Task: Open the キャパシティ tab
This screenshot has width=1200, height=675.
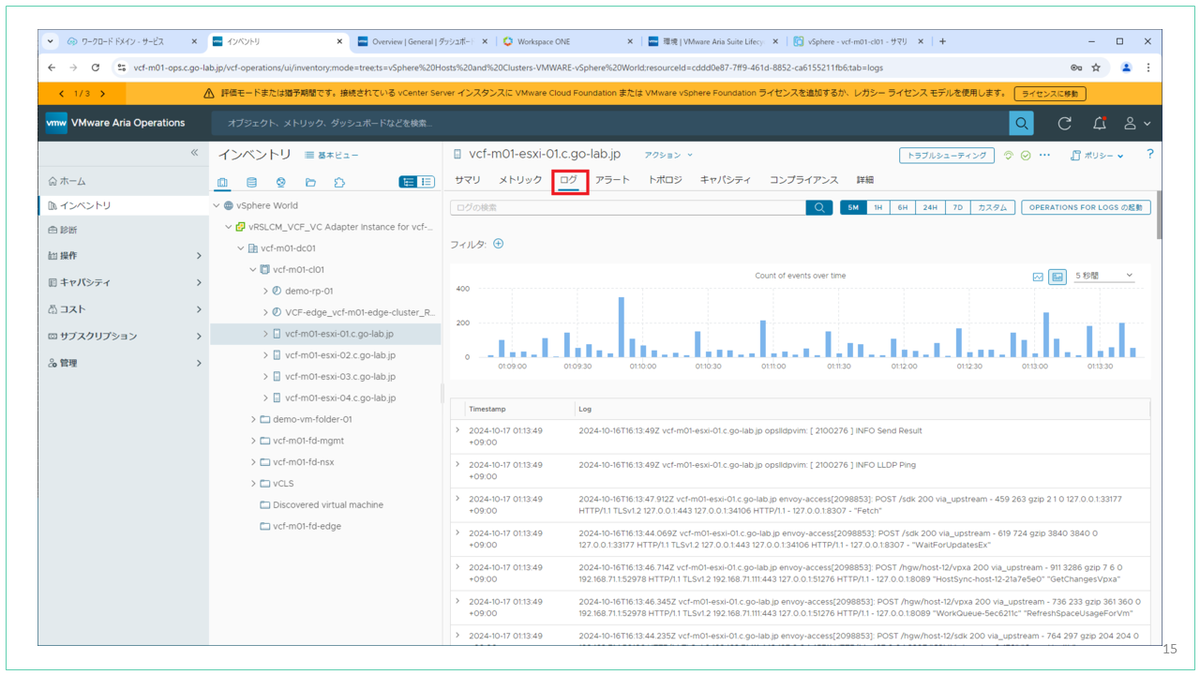Action: (725, 180)
